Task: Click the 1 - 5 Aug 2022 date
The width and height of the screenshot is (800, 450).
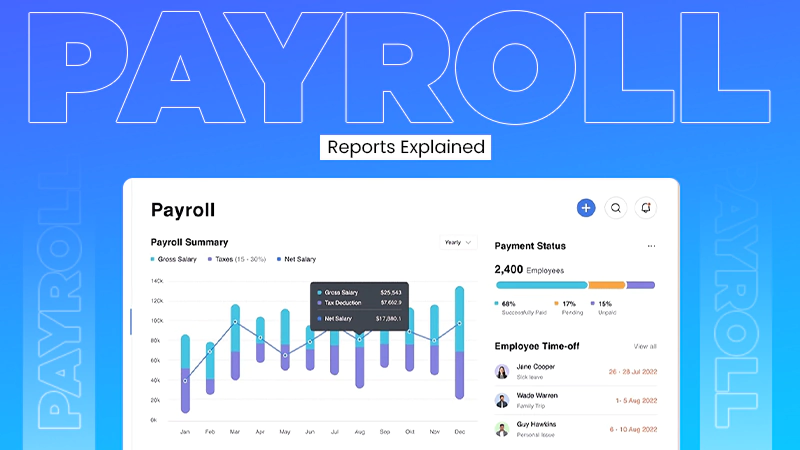Action: click(x=636, y=401)
